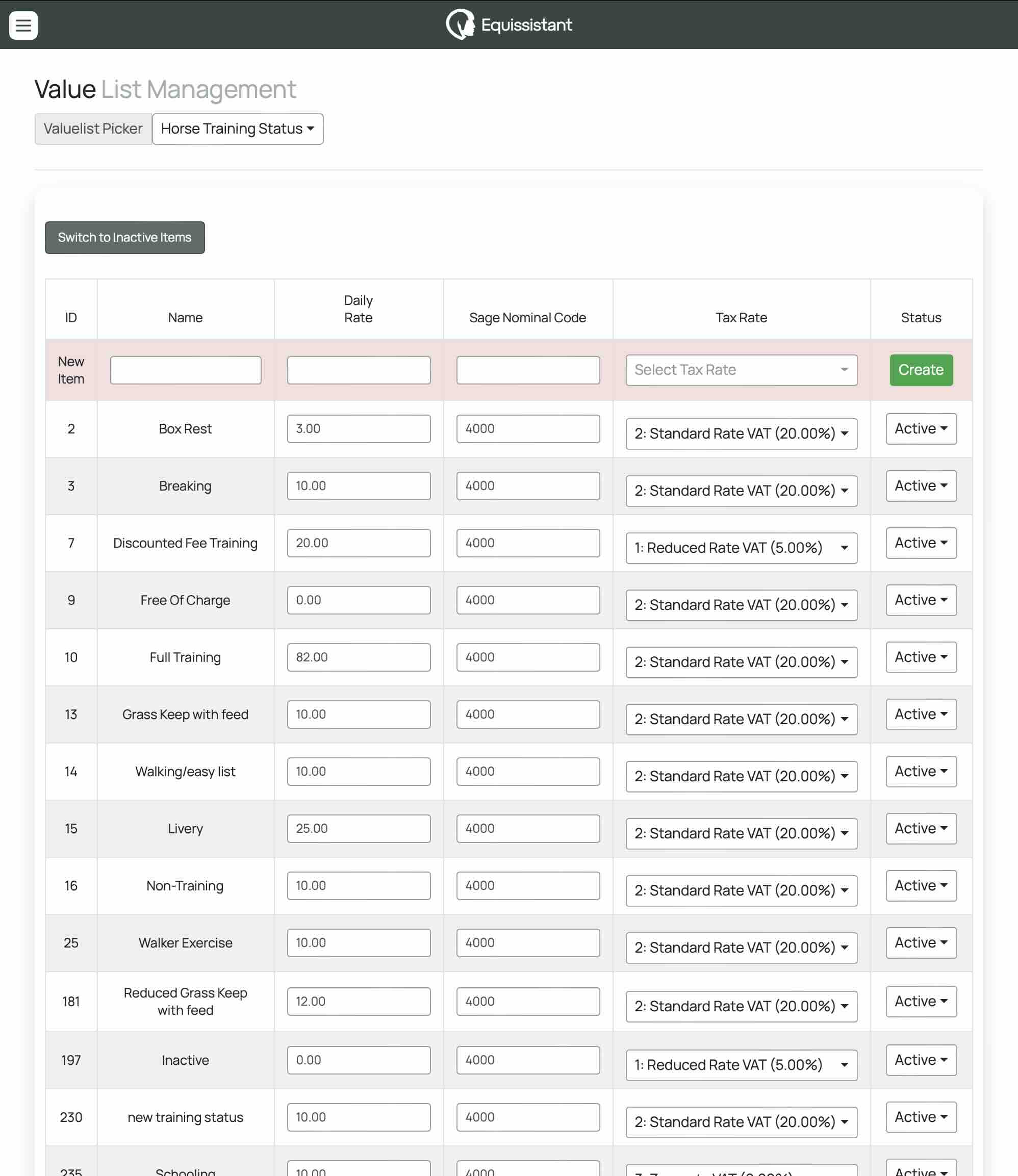Expand tax rate for Discounted Fee Training
Screen dimensions: 1018x1176
coord(741,548)
